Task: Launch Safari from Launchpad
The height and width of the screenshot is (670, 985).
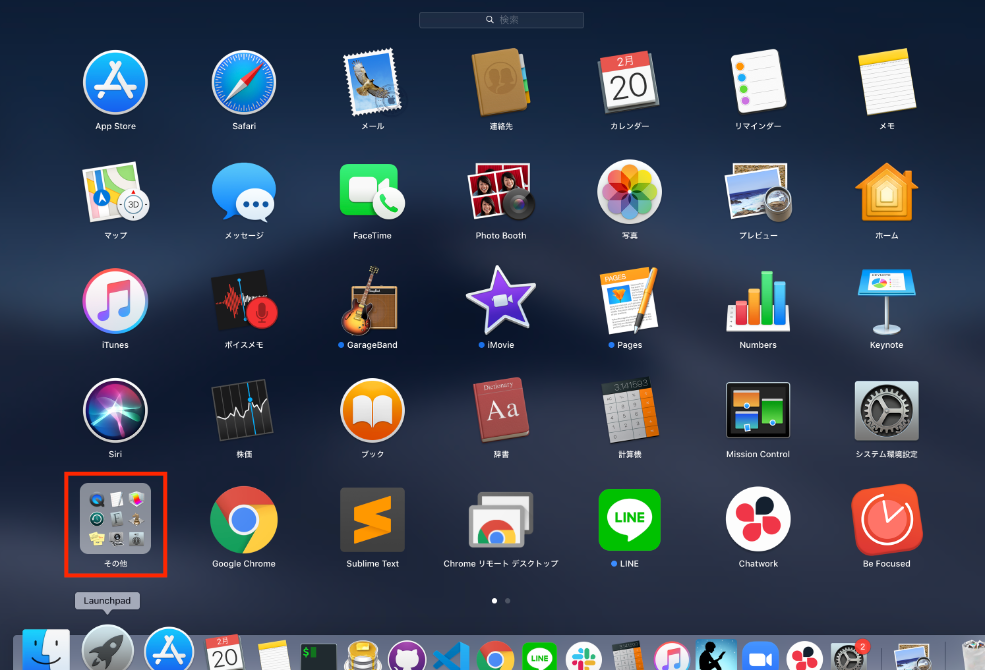Action: [x=244, y=82]
